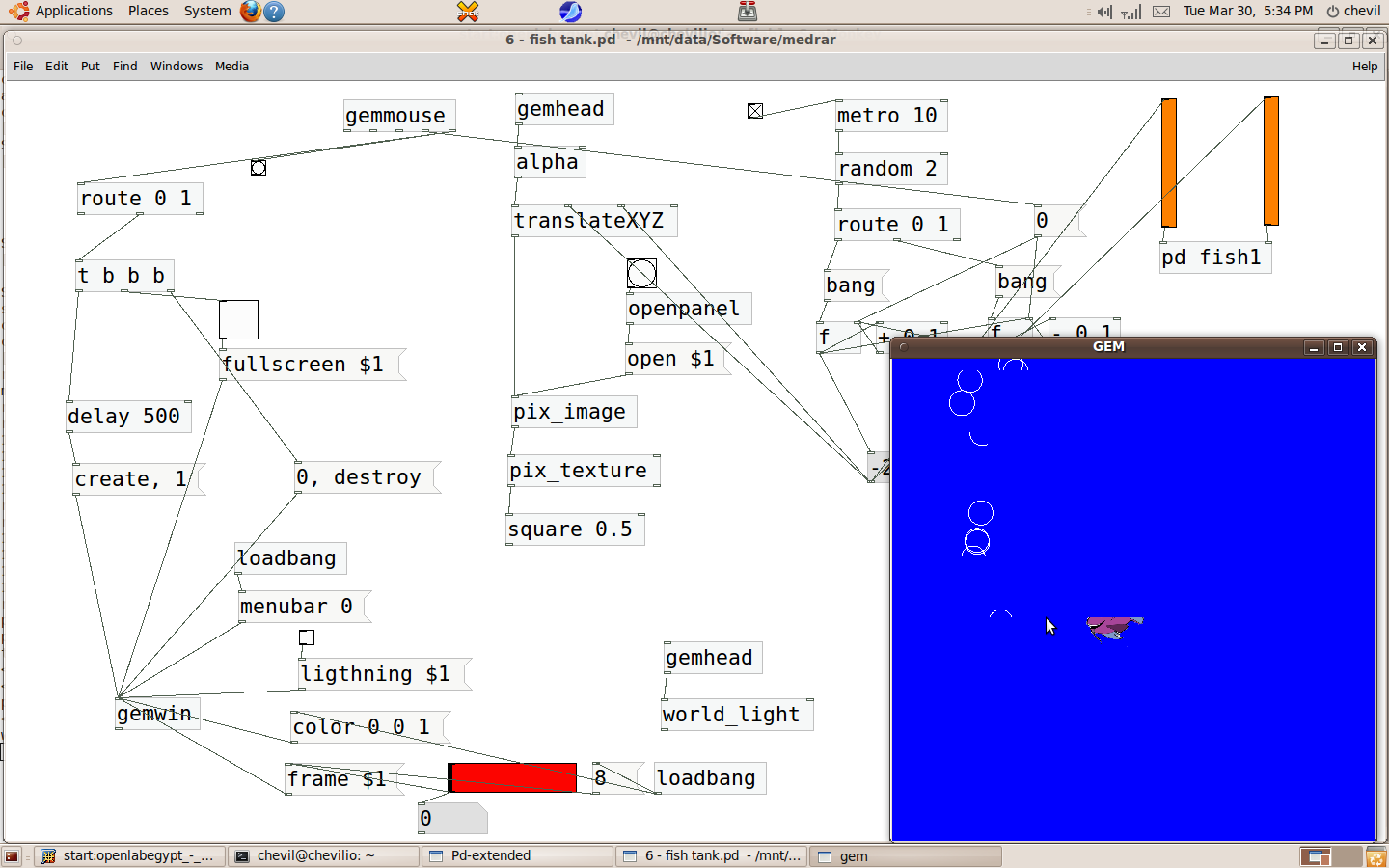
Task: Click the clock showing Tue Mar 30, 5:34 PM
Action: click(1247, 11)
